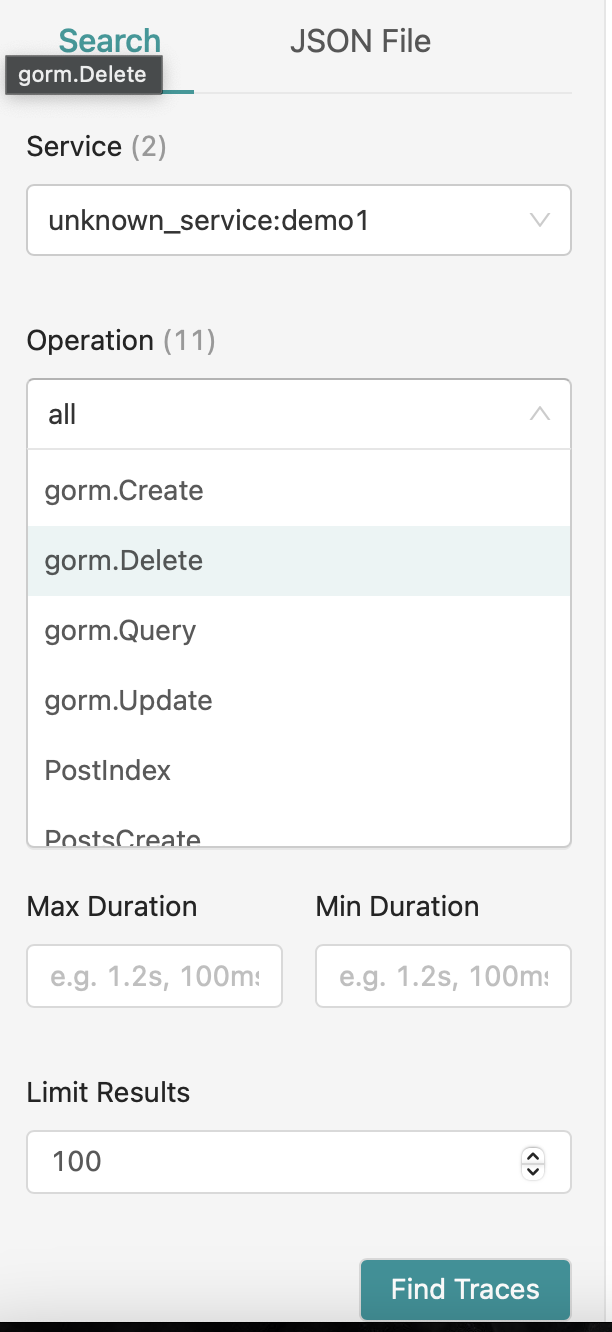Select the Search tab
The image size is (612, 1332).
pyautogui.click(x=109, y=41)
